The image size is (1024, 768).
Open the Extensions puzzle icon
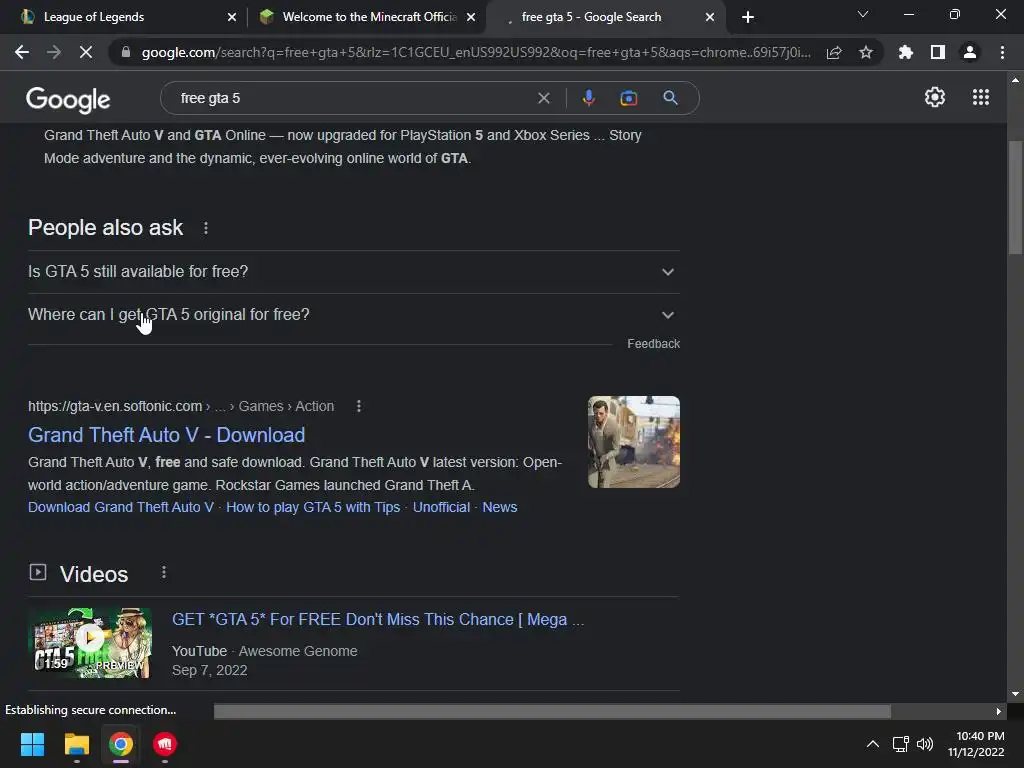click(906, 52)
